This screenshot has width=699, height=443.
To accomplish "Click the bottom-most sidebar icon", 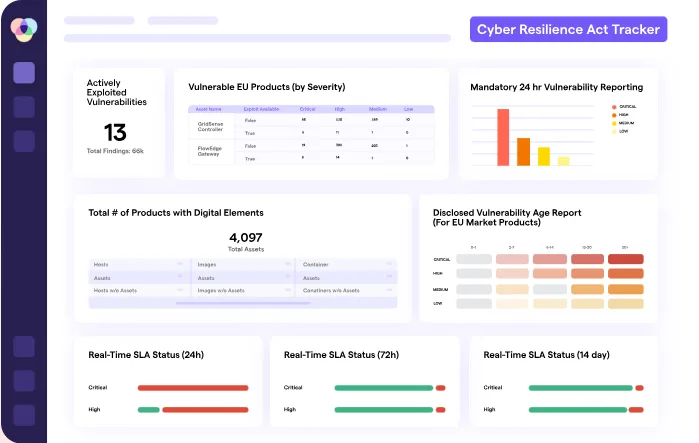I will point(24,414).
